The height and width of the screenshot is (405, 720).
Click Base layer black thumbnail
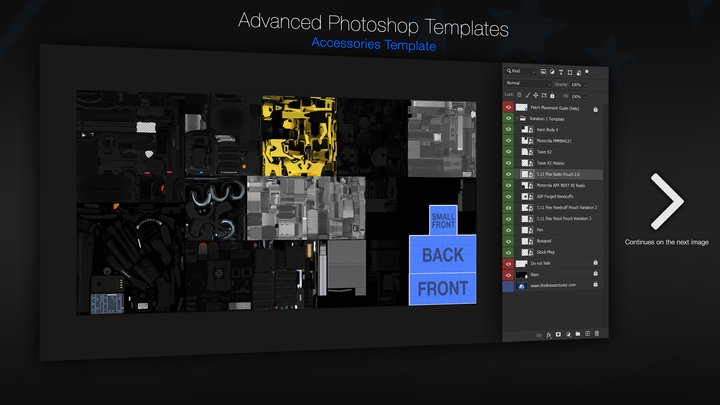click(x=521, y=275)
